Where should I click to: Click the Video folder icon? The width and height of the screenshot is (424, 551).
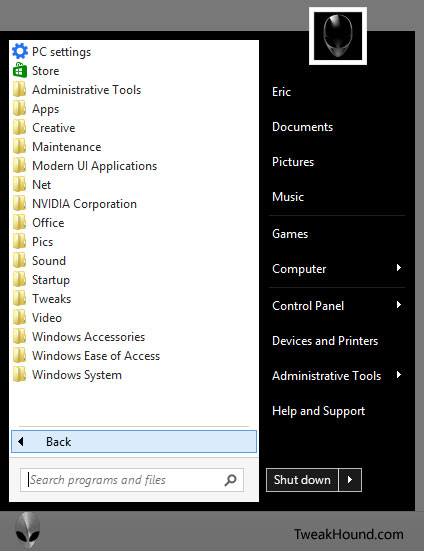pyautogui.click(x=19, y=317)
